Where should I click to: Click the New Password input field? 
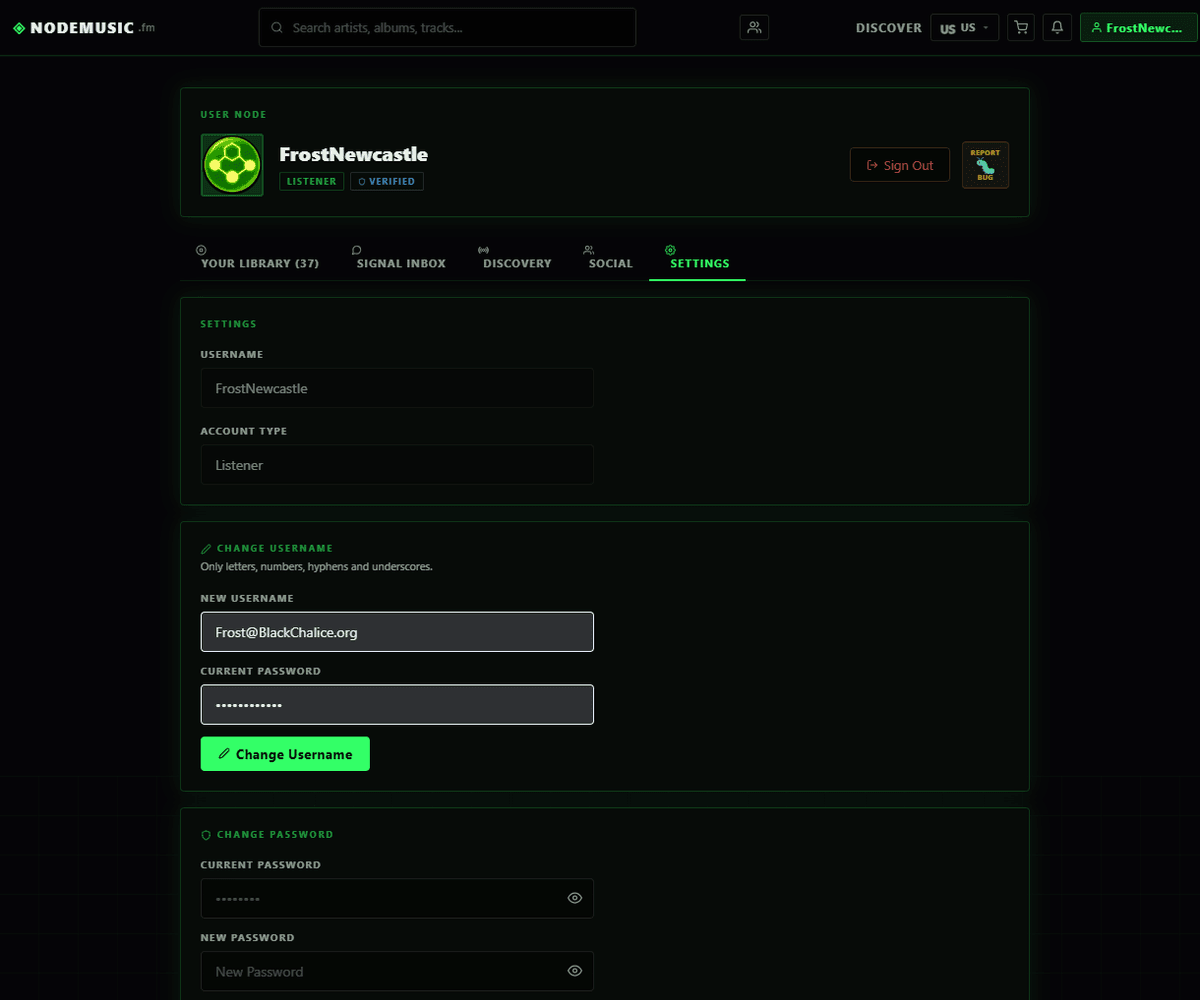tap(397, 971)
